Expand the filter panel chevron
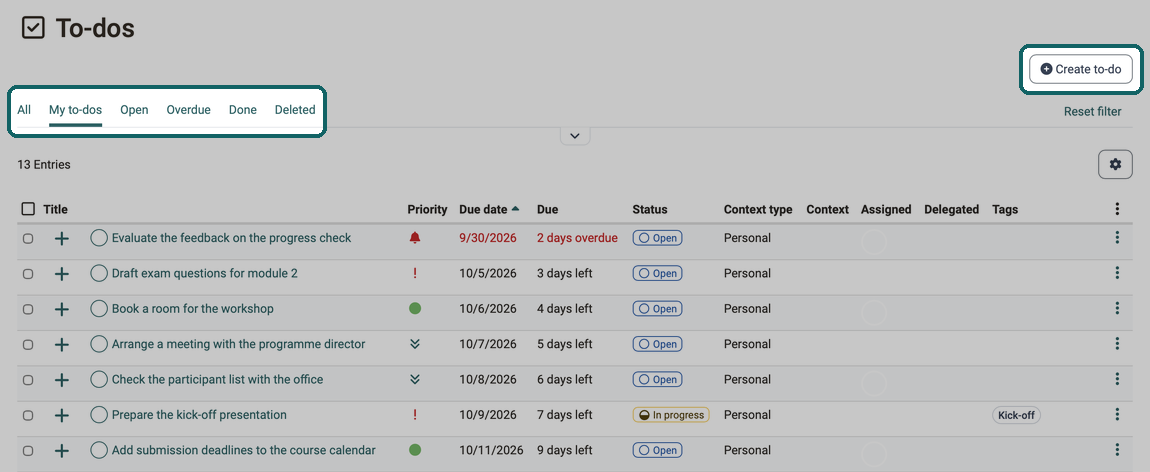Screen dimensions: 1150x472 click(575, 136)
